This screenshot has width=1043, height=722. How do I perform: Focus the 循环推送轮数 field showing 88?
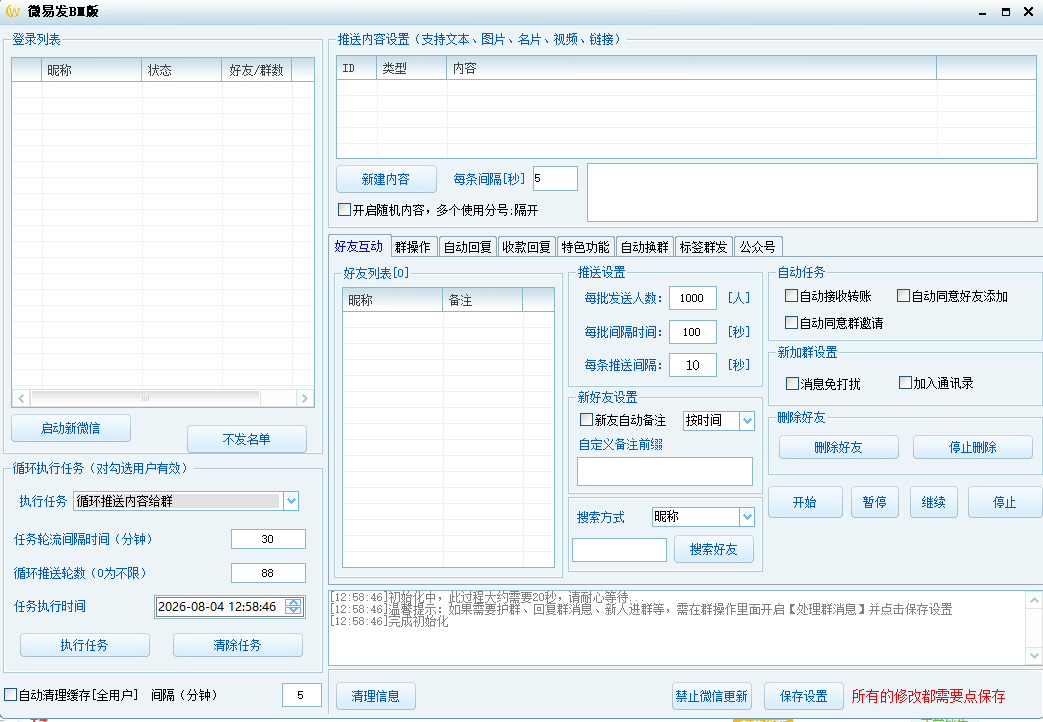[268, 573]
